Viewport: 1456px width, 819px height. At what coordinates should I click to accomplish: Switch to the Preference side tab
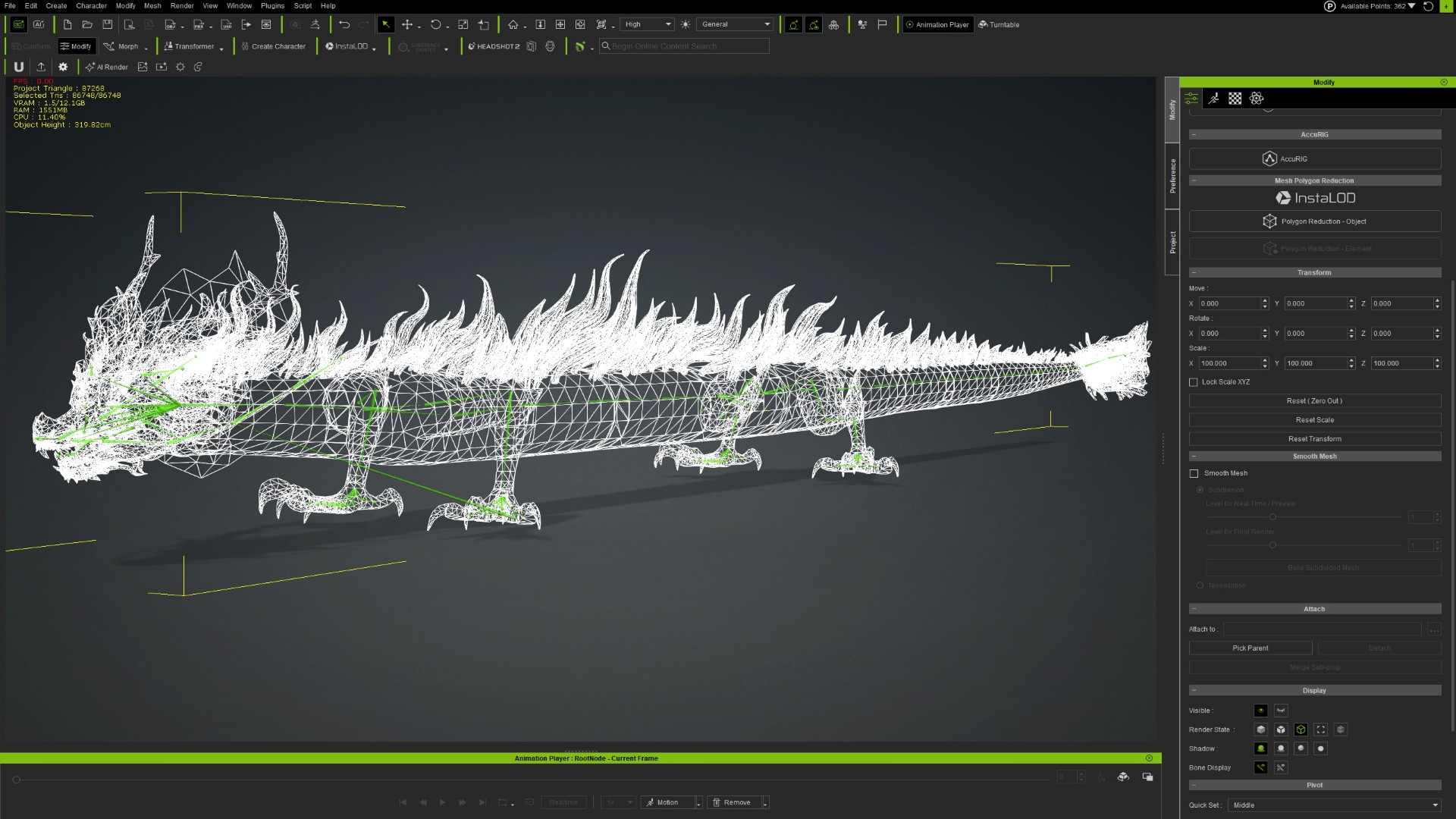point(1172,176)
